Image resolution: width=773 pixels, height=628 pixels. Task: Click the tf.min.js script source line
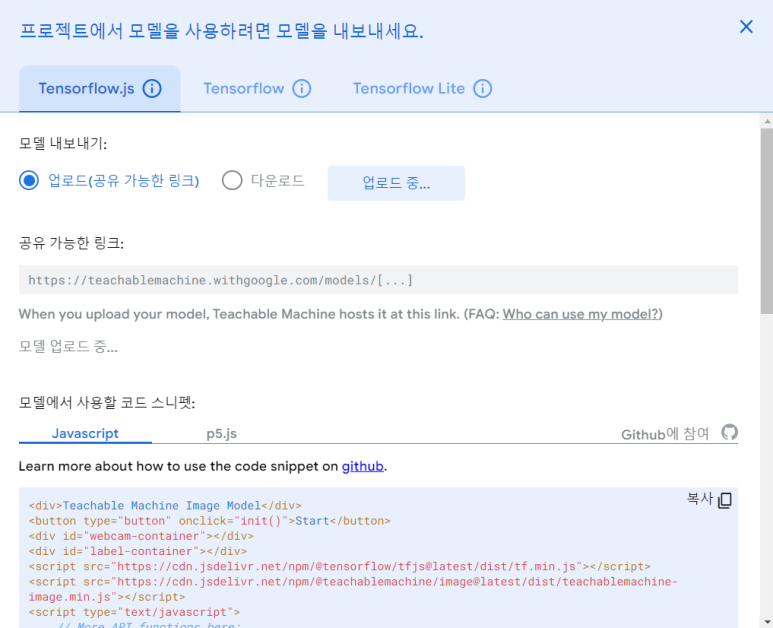click(x=339, y=567)
